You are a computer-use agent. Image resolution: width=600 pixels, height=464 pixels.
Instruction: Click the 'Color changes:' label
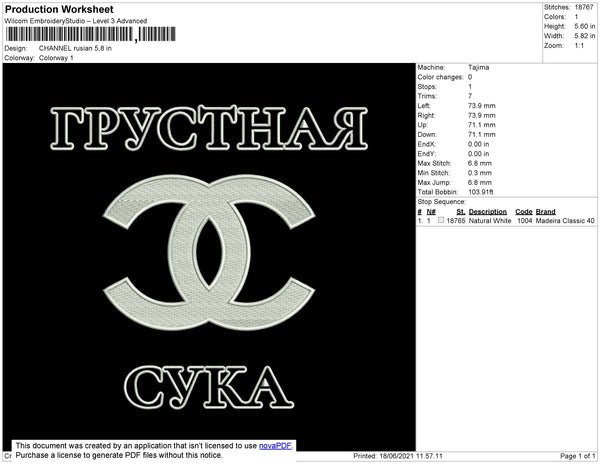(440, 77)
